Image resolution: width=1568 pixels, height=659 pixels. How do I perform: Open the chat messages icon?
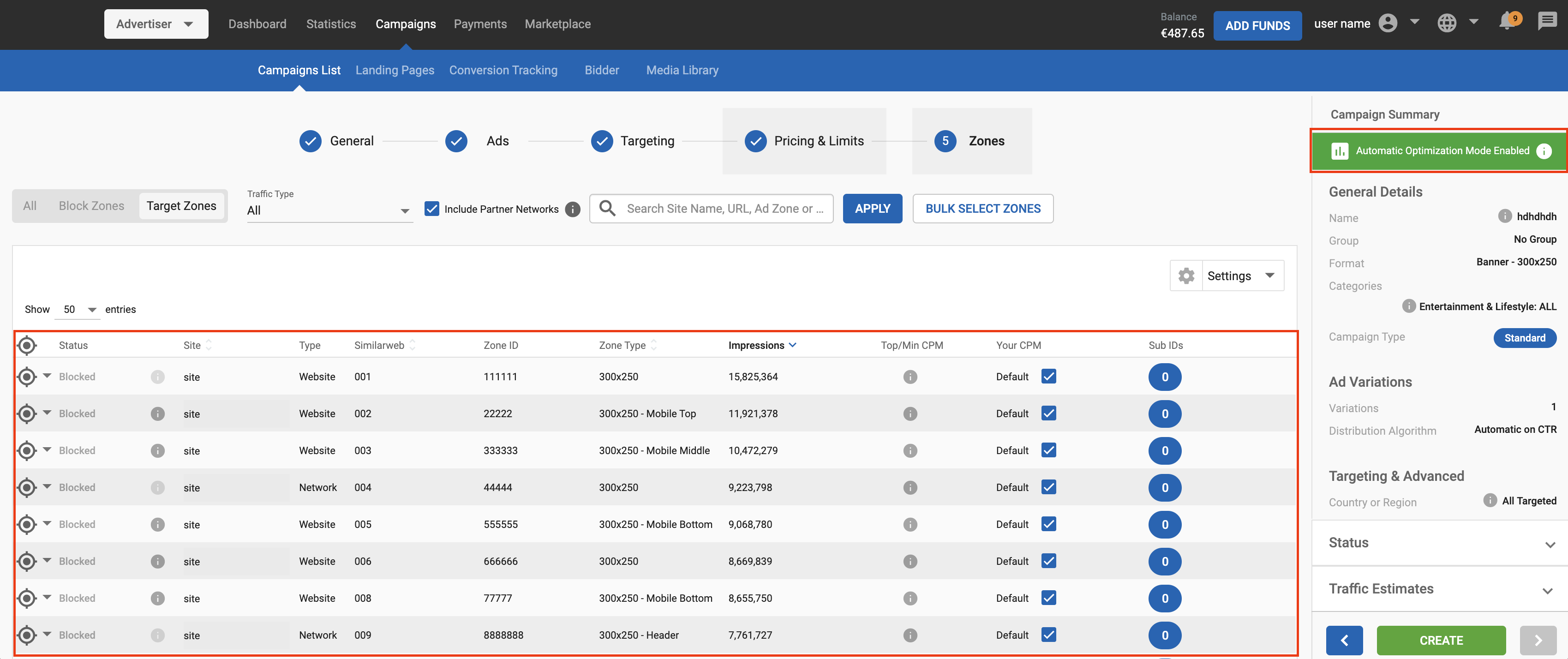pos(1547,22)
